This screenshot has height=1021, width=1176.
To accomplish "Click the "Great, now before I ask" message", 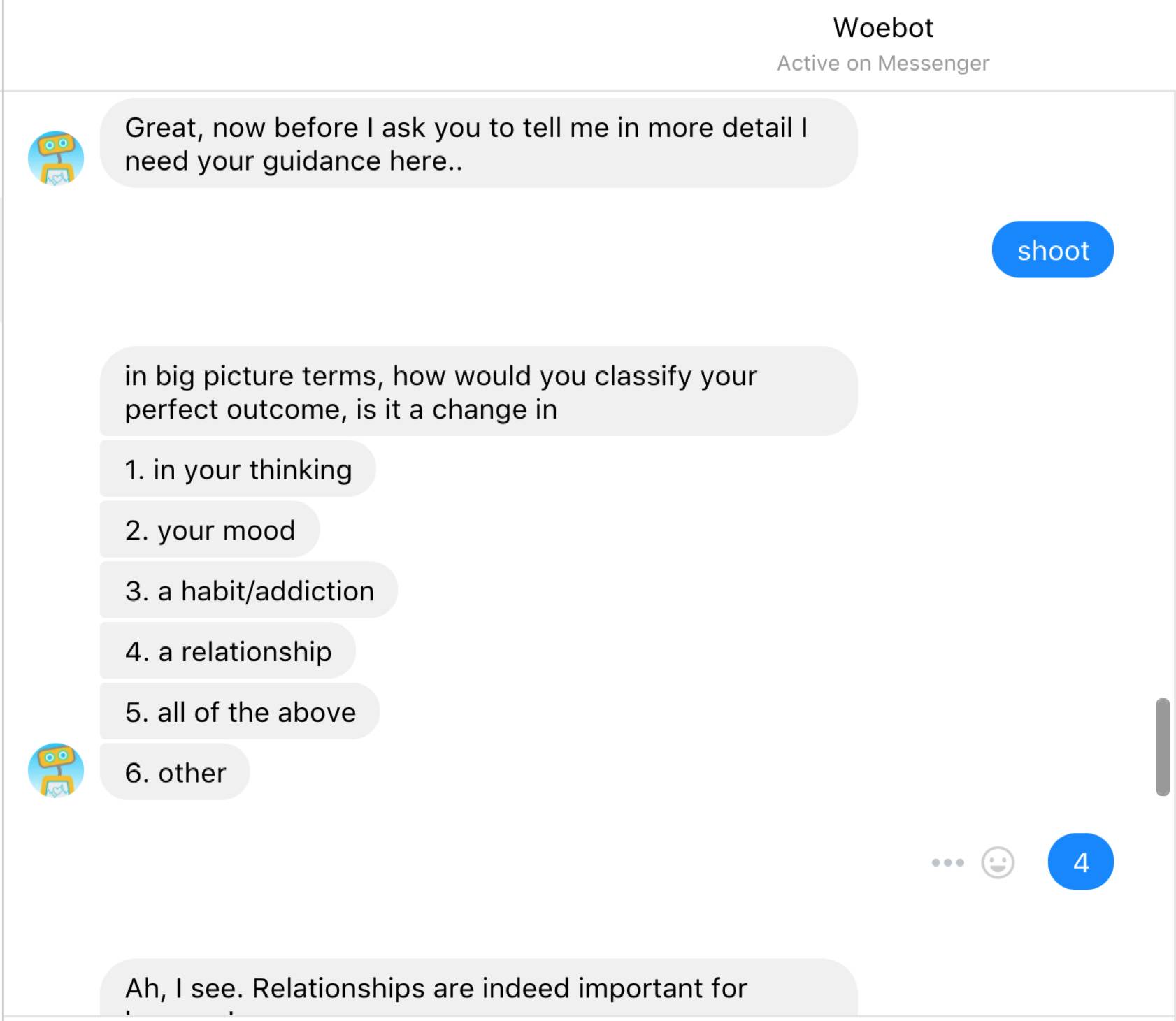I will click(478, 144).
